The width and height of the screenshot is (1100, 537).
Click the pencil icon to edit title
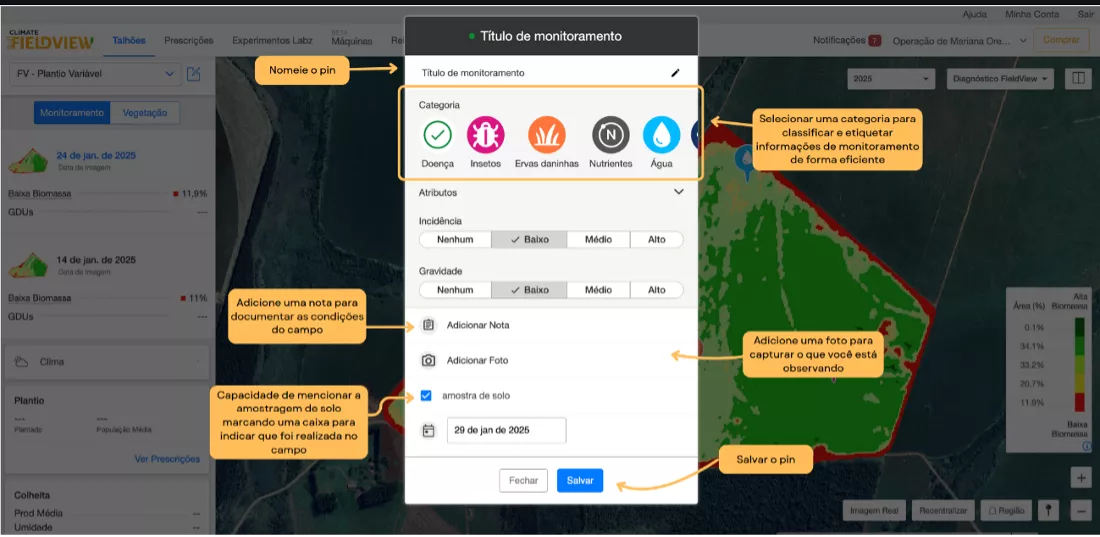pos(675,73)
